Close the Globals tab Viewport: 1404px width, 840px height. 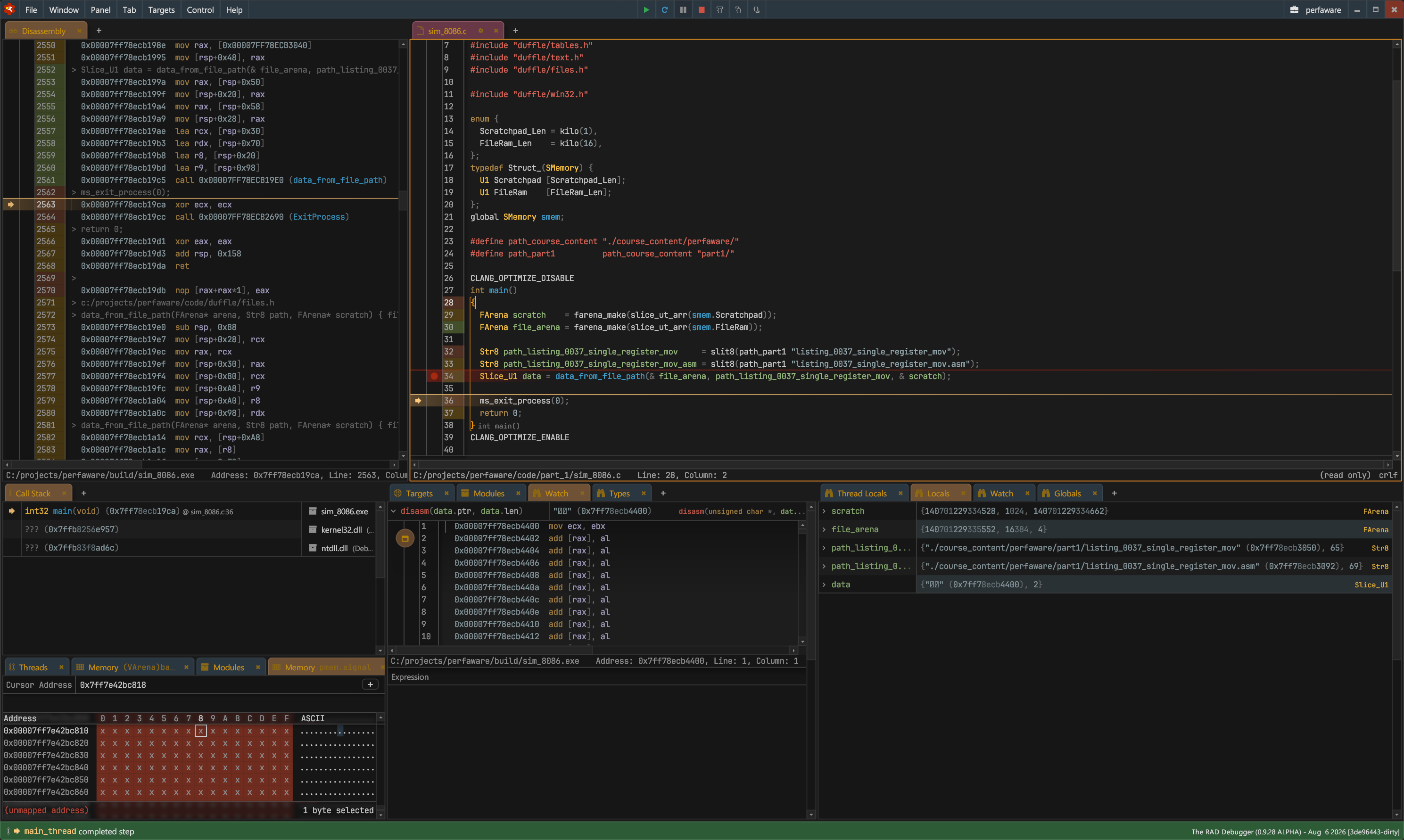(x=1095, y=493)
